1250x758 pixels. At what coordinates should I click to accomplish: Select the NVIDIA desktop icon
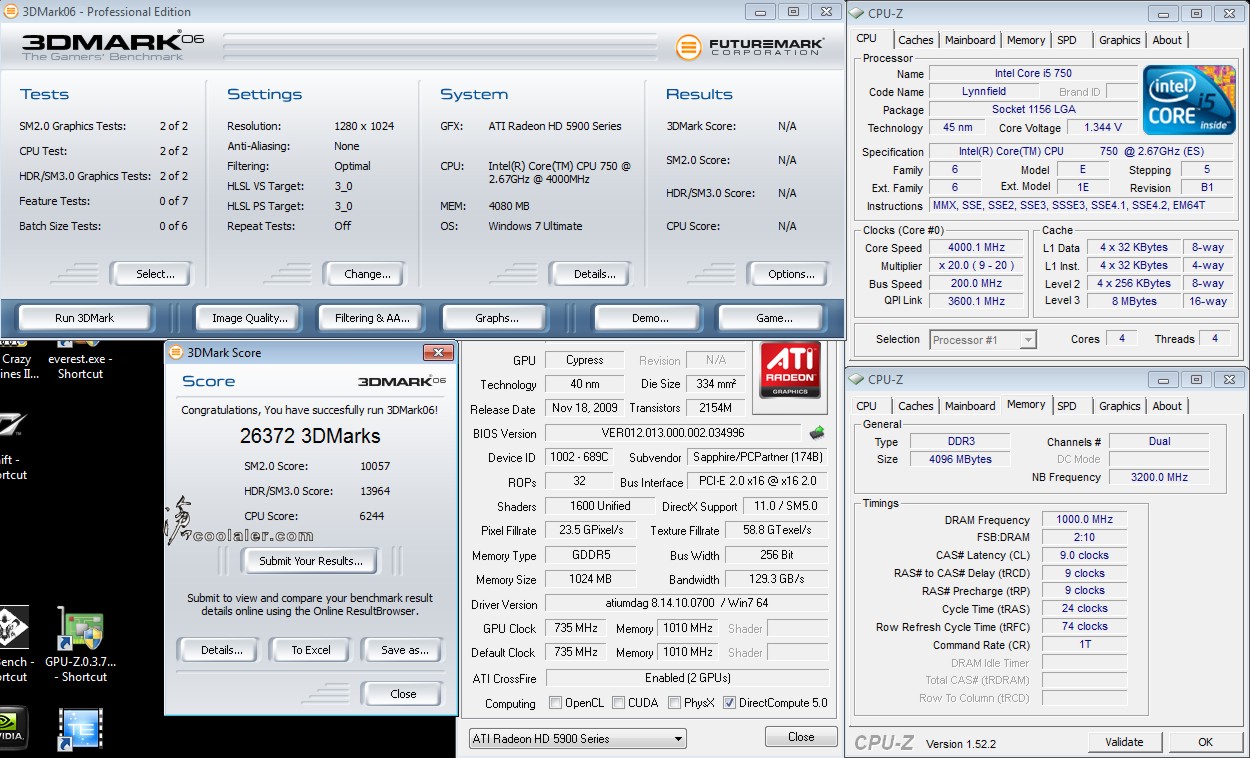point(12,728)
